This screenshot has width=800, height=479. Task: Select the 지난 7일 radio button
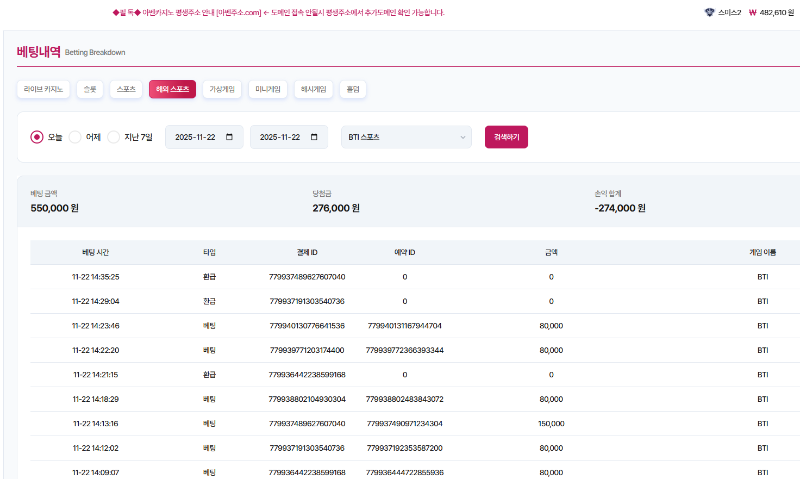click(113, 137)
